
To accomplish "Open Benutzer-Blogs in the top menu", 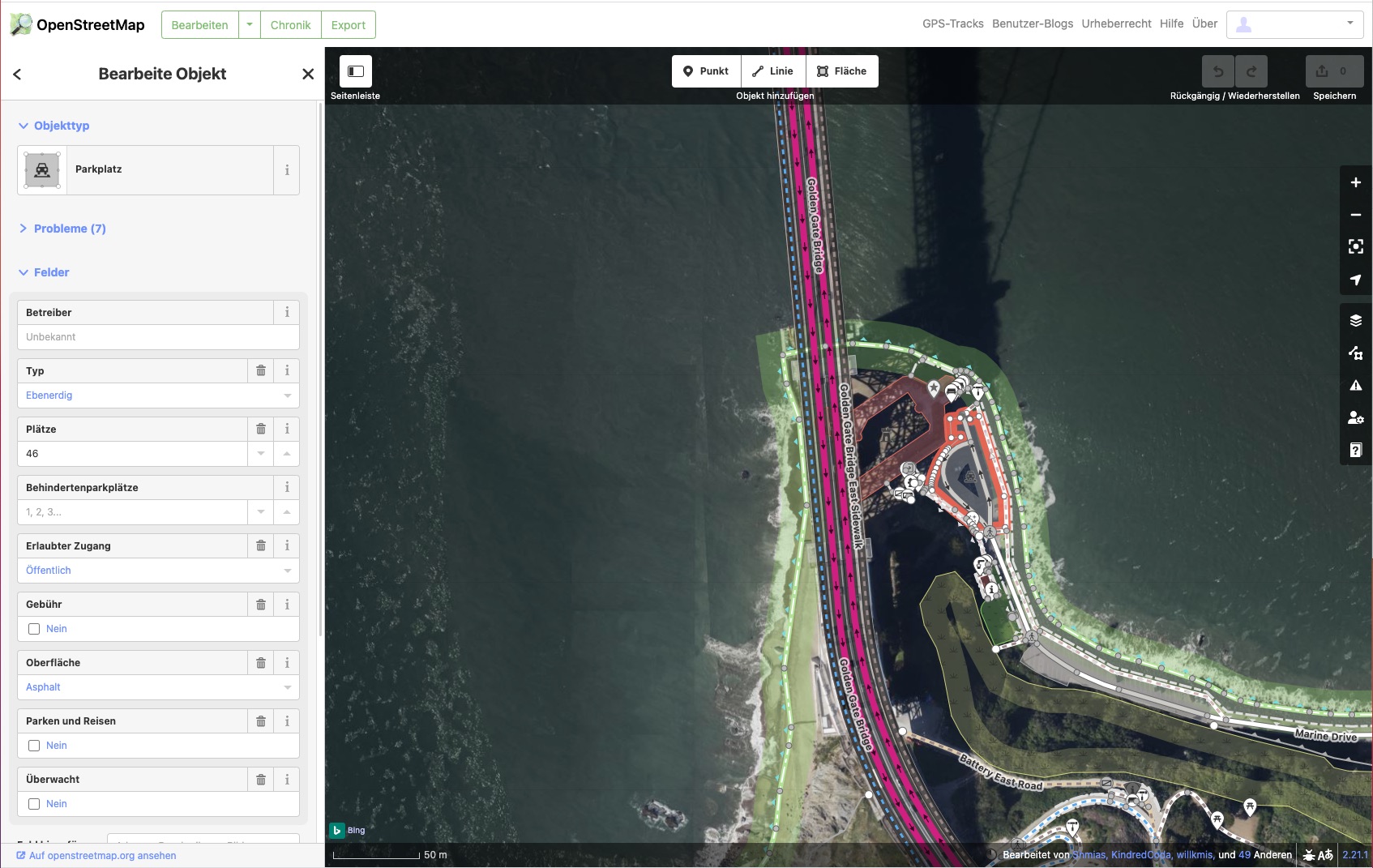I will 1033,24.
